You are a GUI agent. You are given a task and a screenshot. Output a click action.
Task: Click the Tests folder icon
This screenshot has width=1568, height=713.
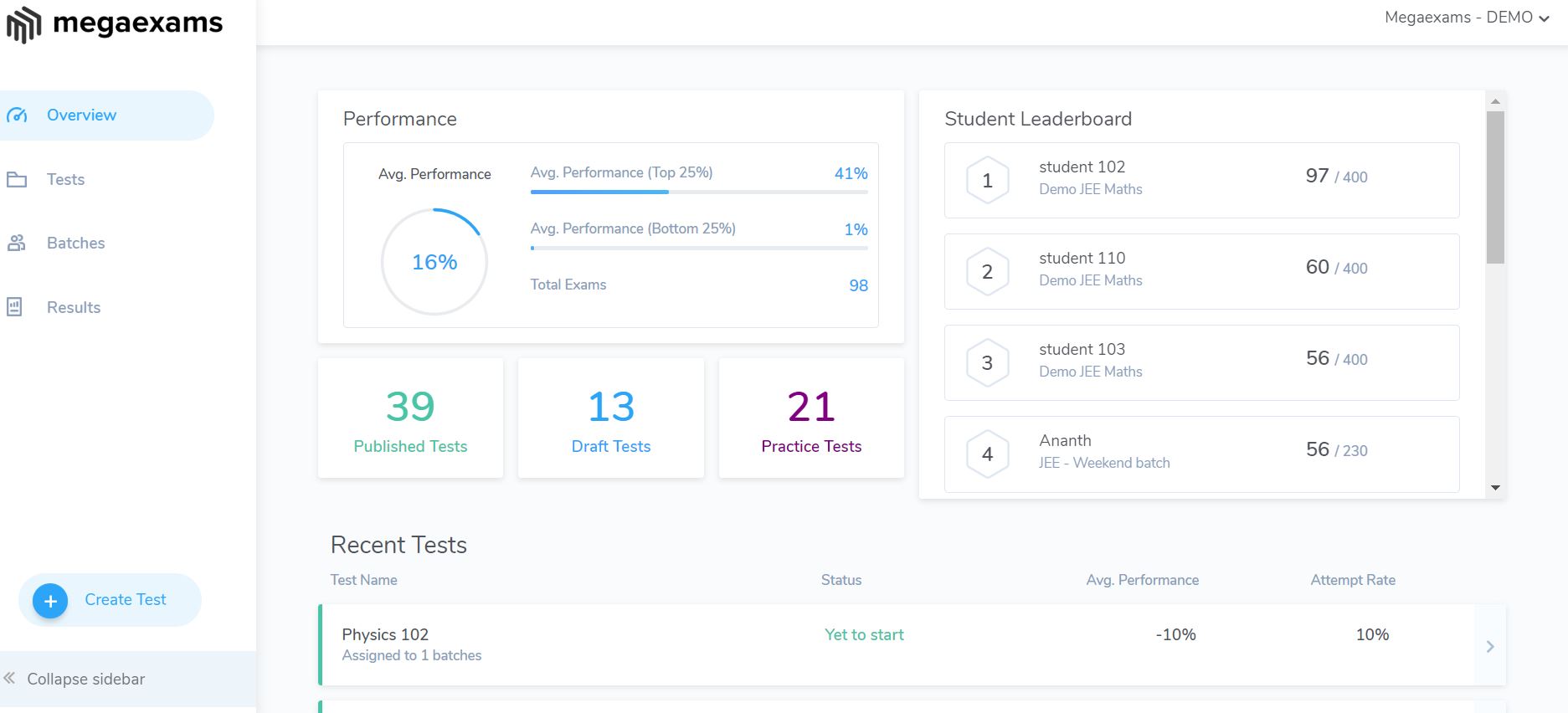[17, 180]
